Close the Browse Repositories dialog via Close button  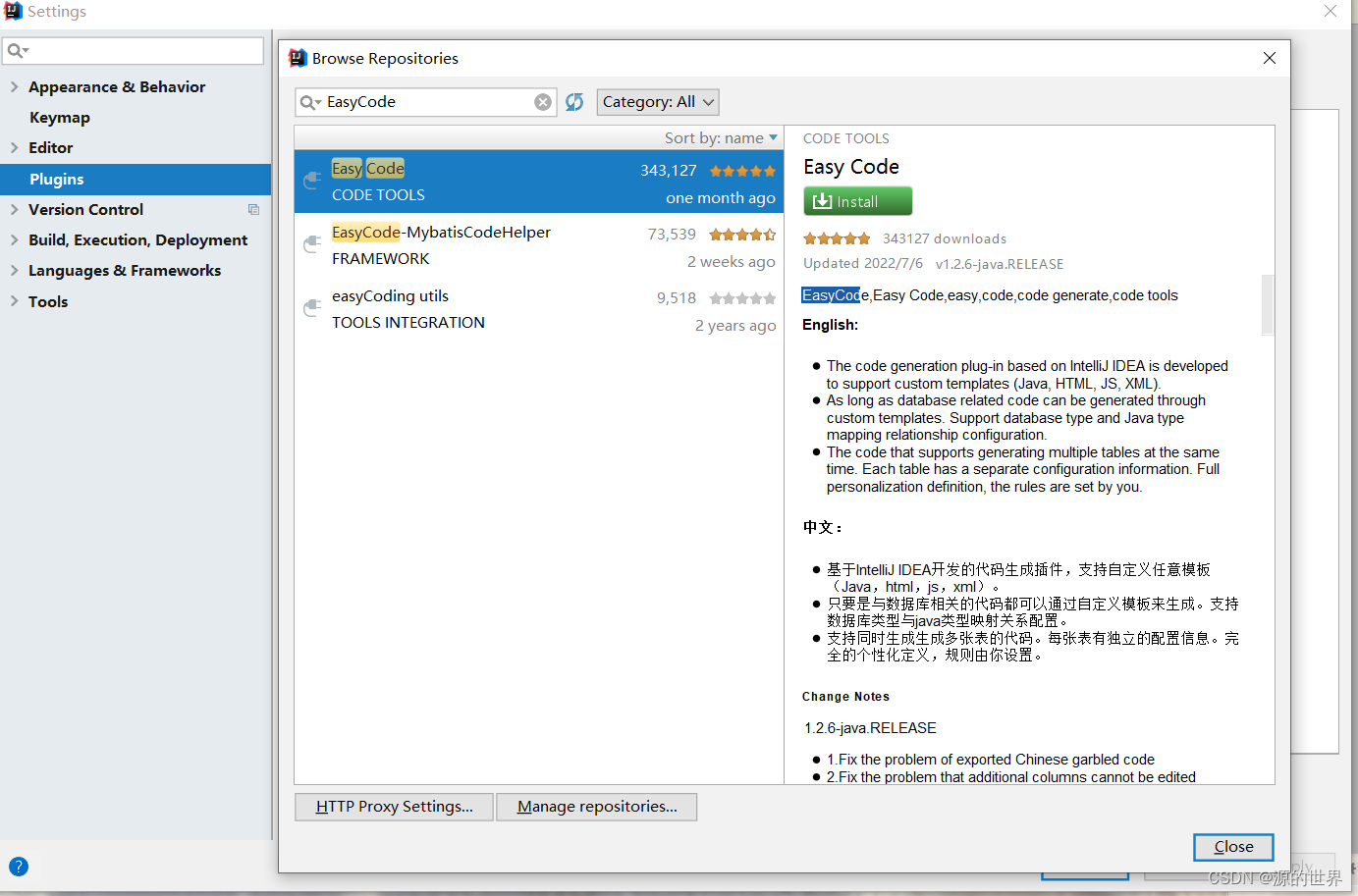pyautogui.click(x=1233, y=847)
